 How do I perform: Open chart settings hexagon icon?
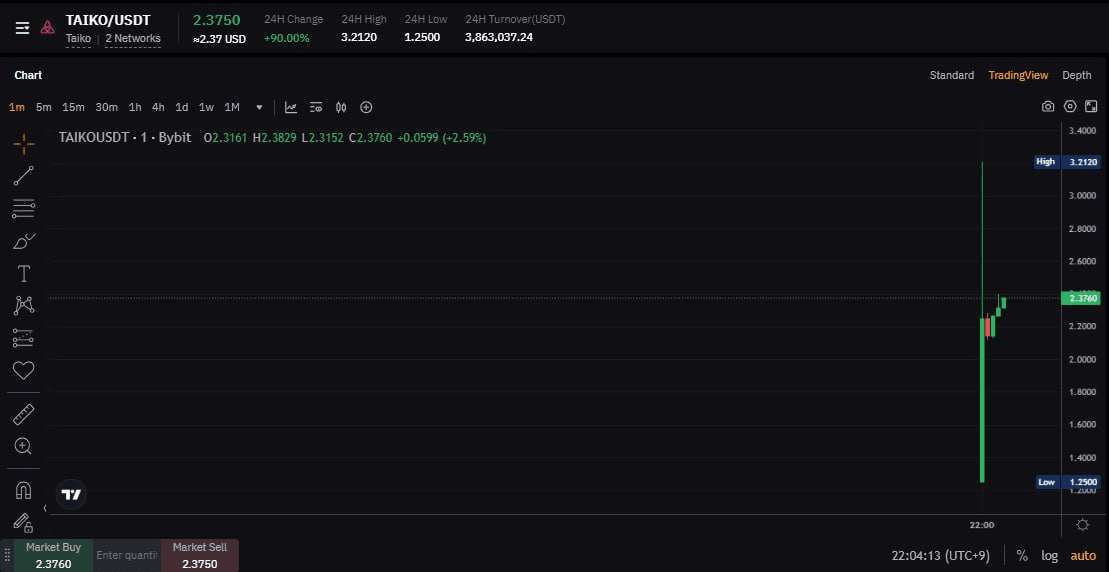pos(1070,107)
